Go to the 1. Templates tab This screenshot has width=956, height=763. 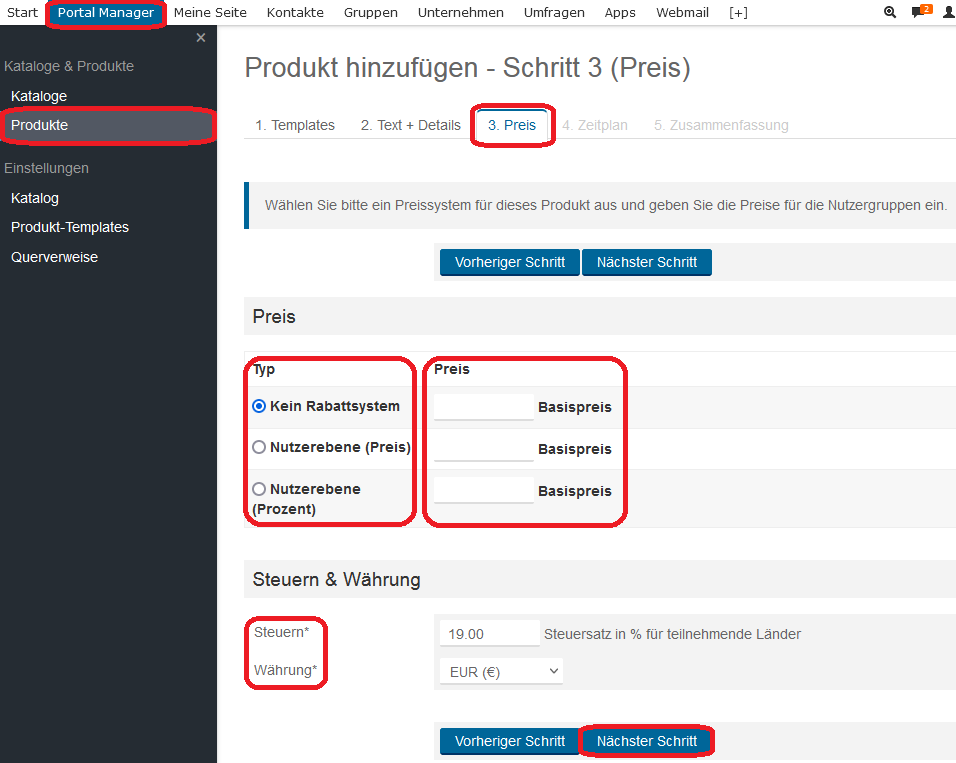(x=295, y=125)
